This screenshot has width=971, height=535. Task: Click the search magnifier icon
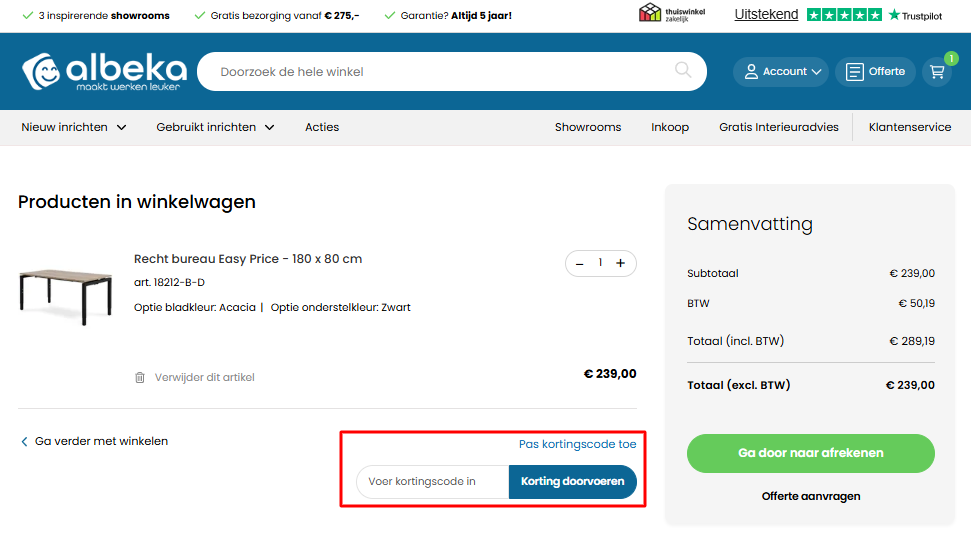click(683, 70)
